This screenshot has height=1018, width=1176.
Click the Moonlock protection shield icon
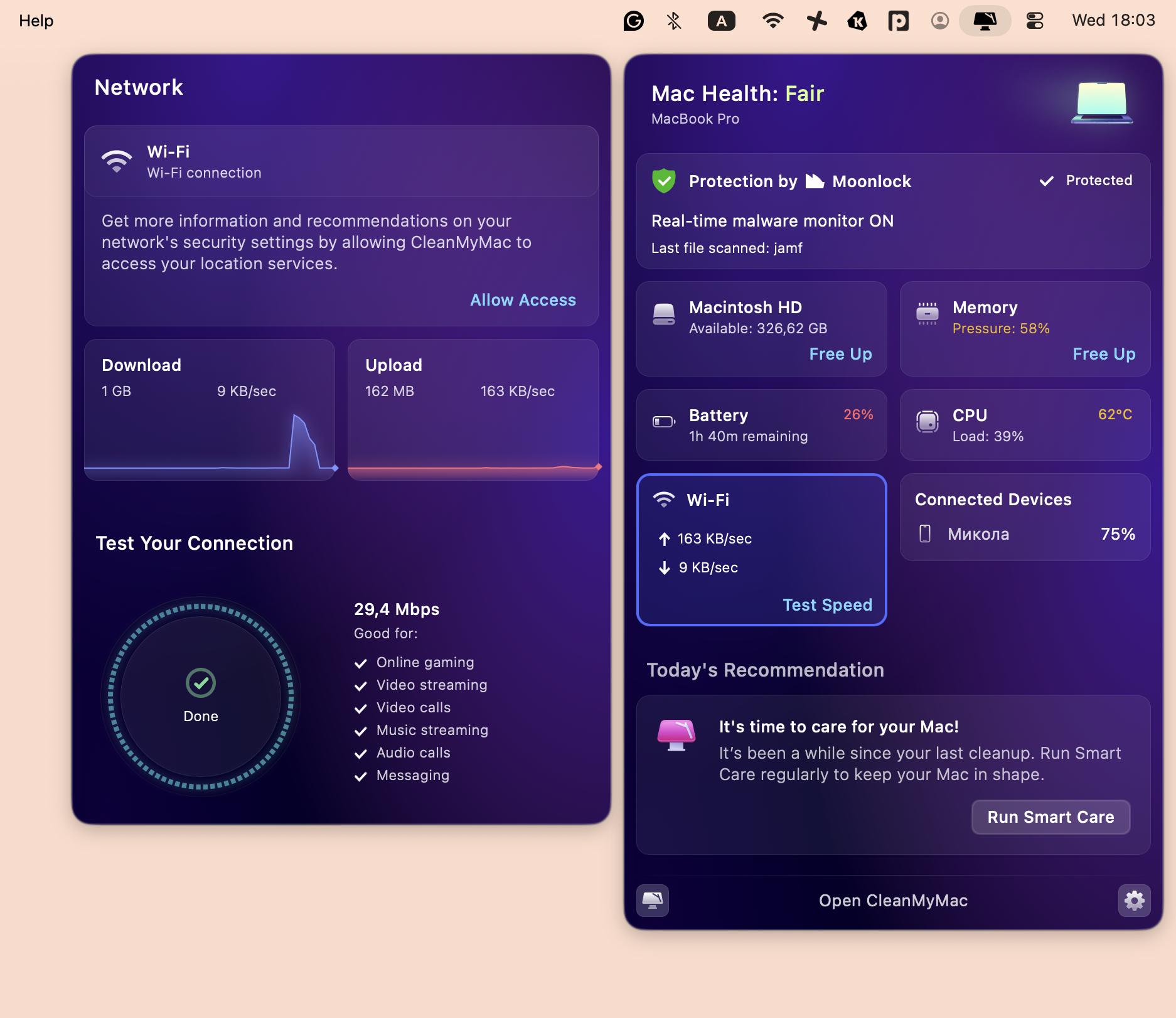663,181
